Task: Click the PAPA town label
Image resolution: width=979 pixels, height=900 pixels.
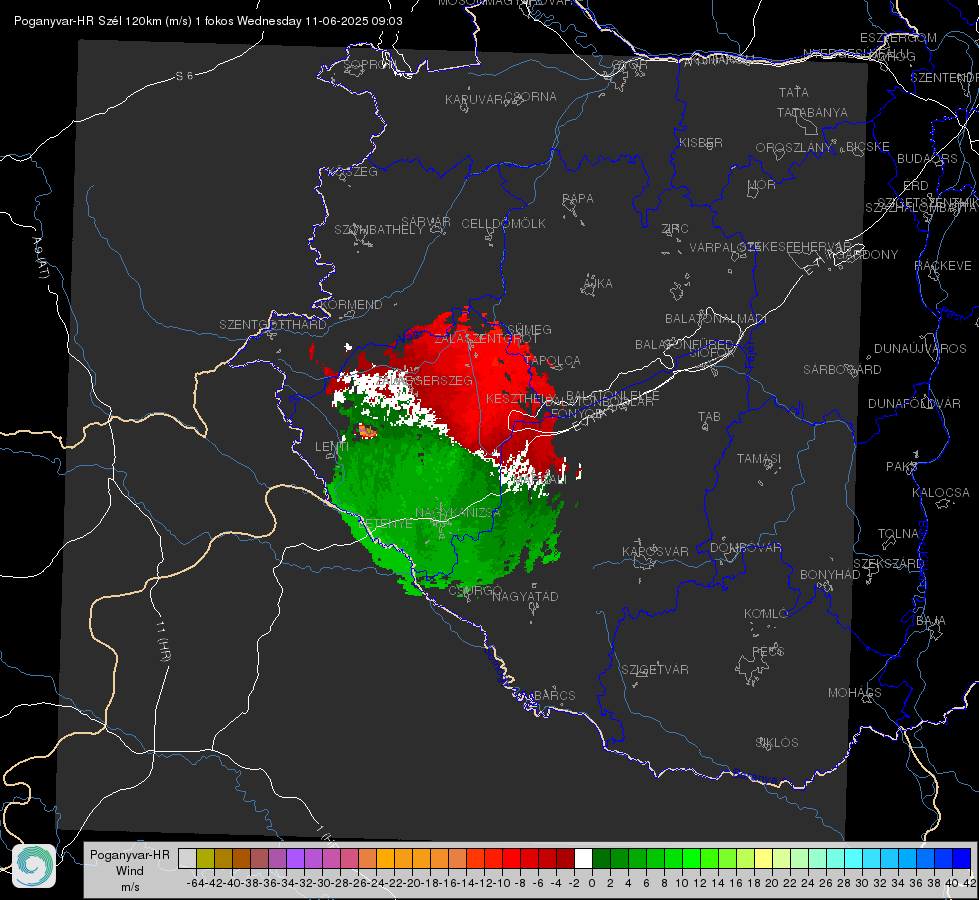Action: point(578,199)
